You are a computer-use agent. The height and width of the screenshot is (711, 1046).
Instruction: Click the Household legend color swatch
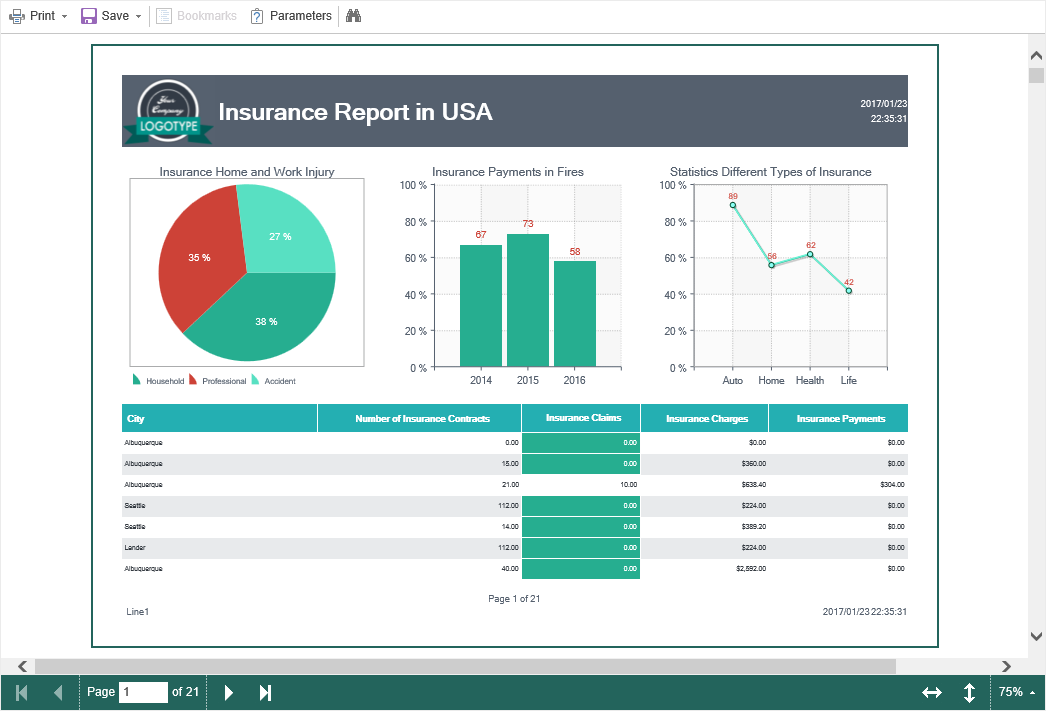pyautogui.click(x=137, y=380)
